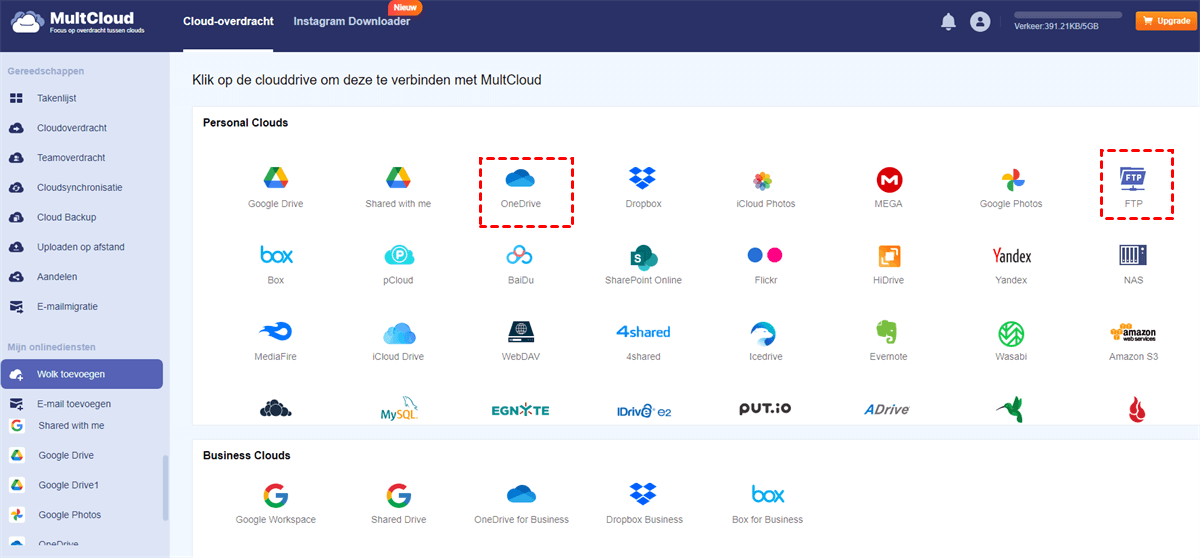Add Google Workspace business cloud
The height and width of the screenshot is (558, 1200).
(276, 503)
